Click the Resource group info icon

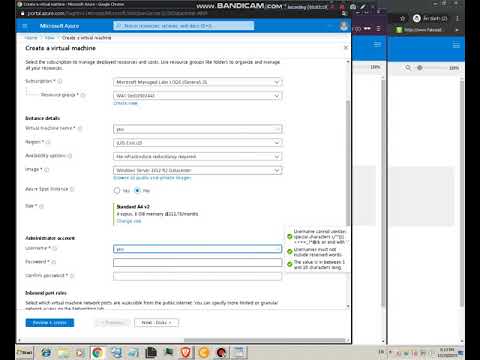(x=83, y=95)
